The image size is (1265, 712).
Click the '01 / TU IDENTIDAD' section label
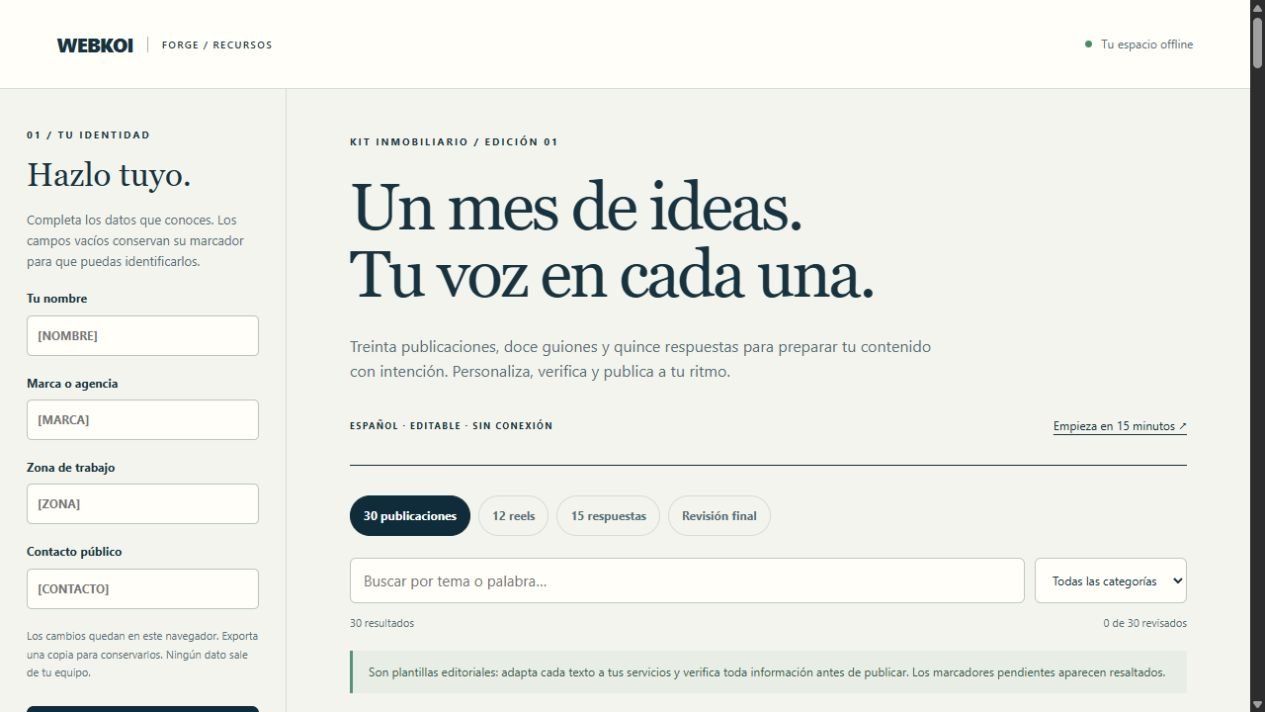coord(89,135)
